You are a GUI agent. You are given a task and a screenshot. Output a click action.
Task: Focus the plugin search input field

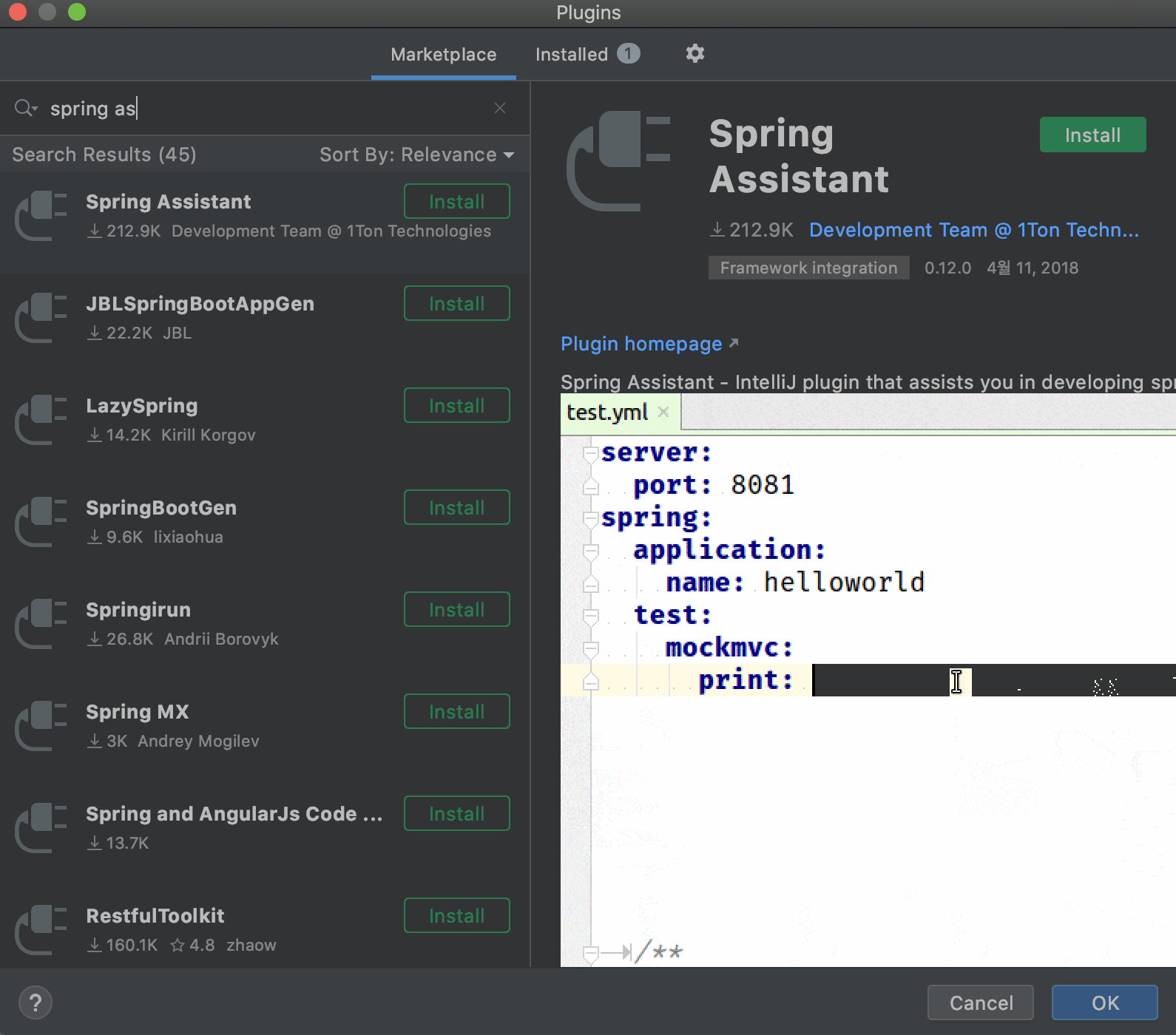click(266, 108)
